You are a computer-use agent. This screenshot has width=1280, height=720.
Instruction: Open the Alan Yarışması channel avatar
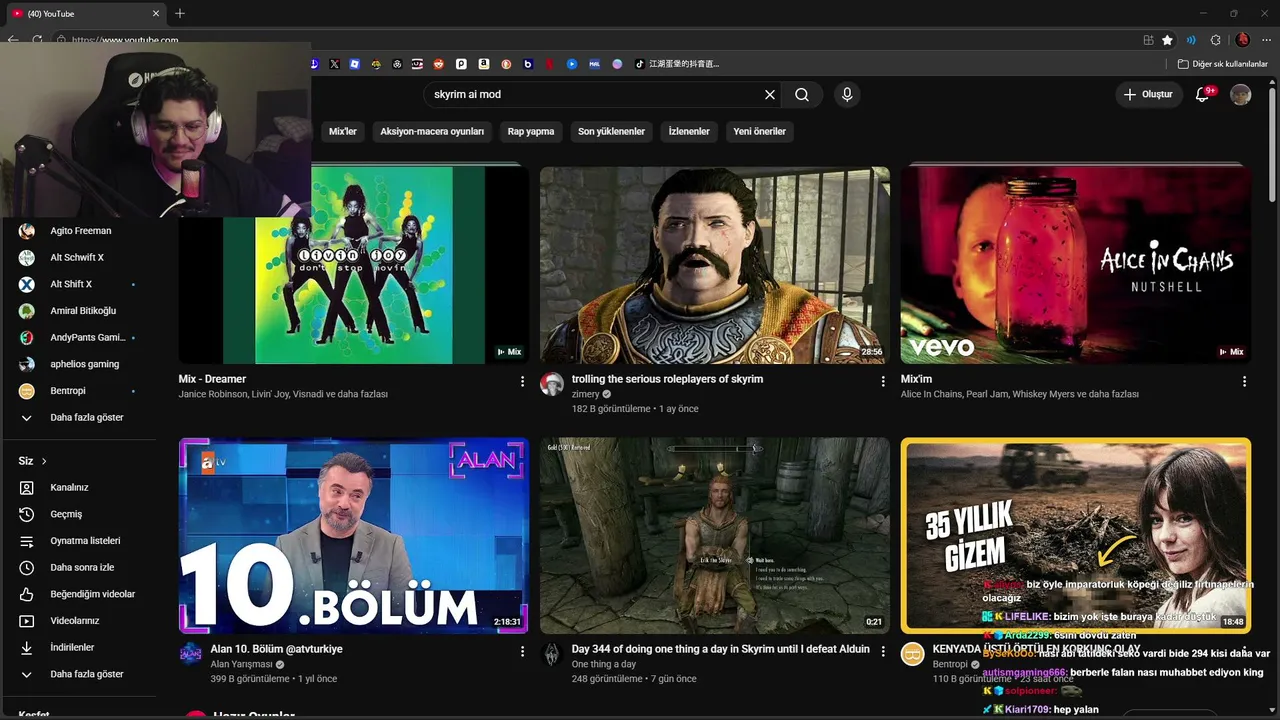pos(191,654)
